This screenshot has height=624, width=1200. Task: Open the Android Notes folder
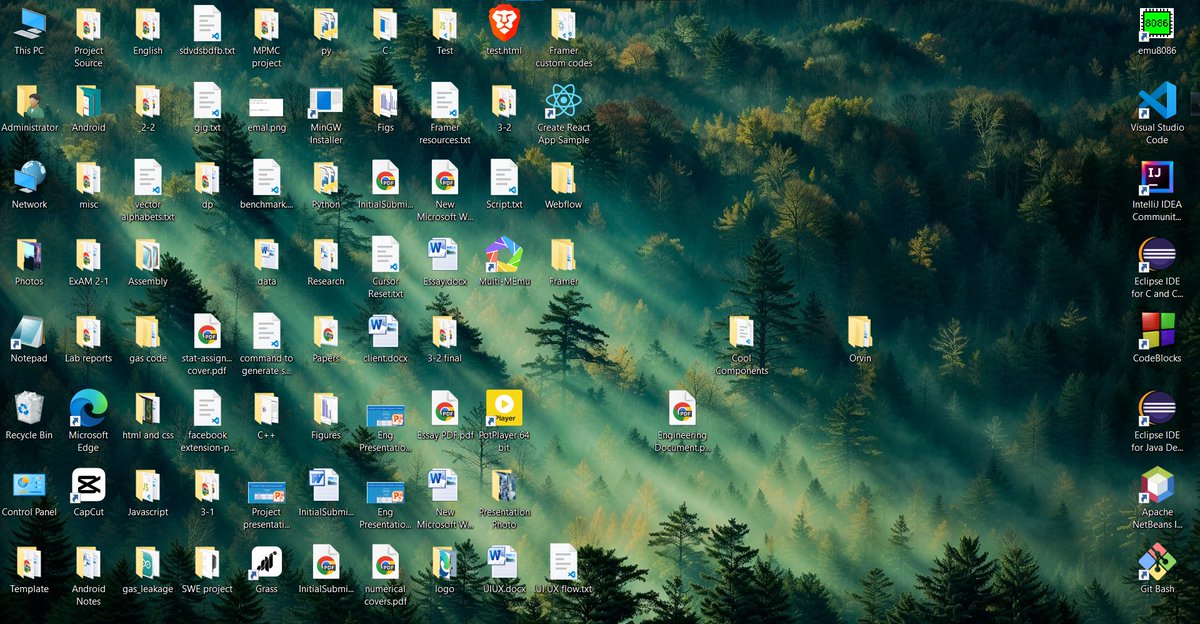click(x=88, y=575)
